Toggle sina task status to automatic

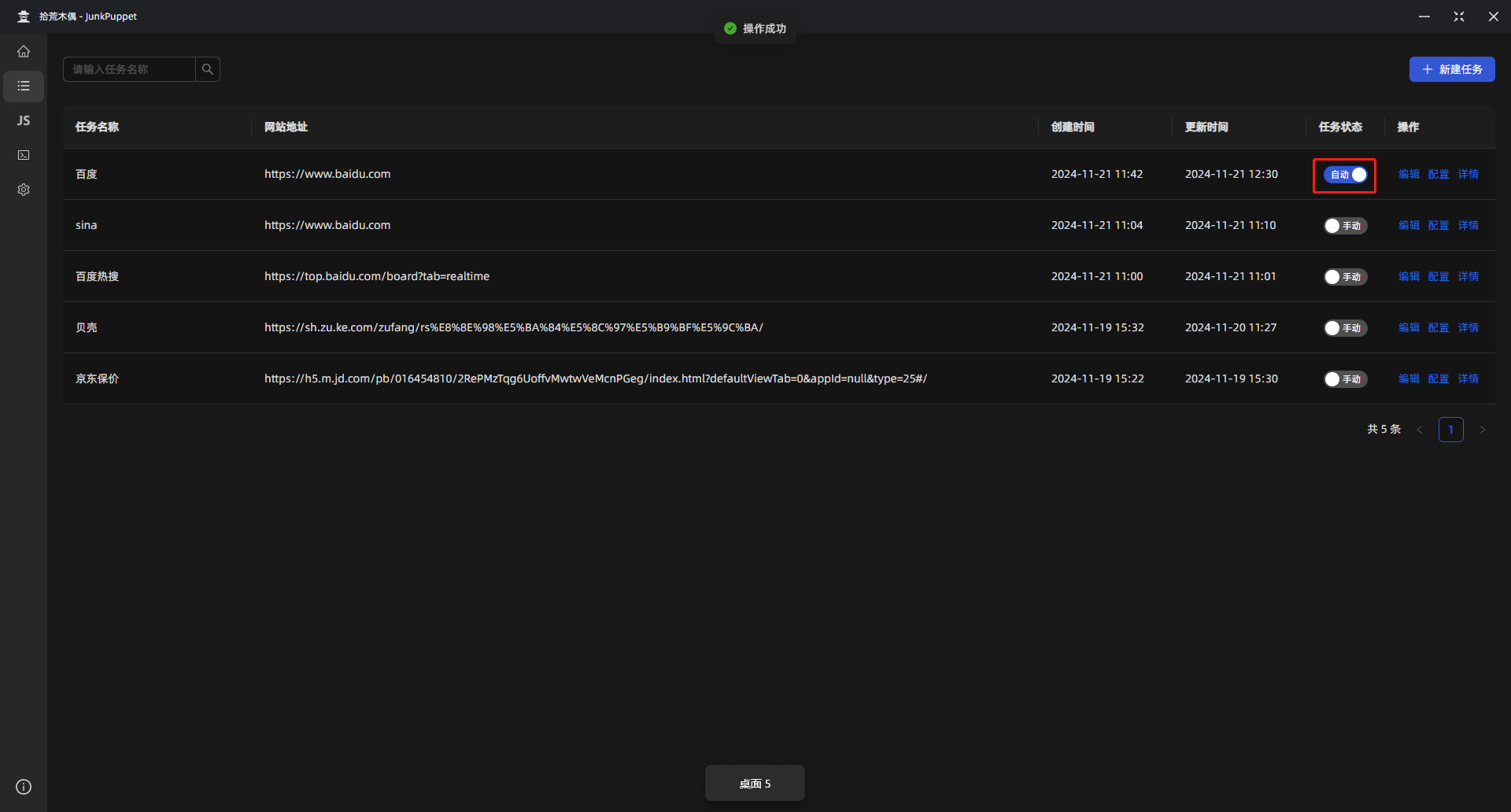click(x=1346, y=226)
